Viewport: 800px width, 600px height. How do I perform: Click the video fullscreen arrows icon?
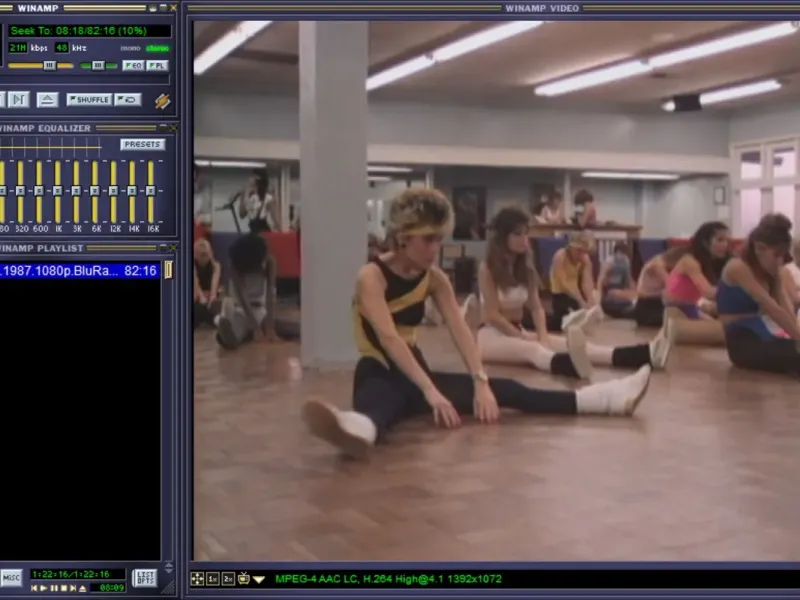click(197, 579)
